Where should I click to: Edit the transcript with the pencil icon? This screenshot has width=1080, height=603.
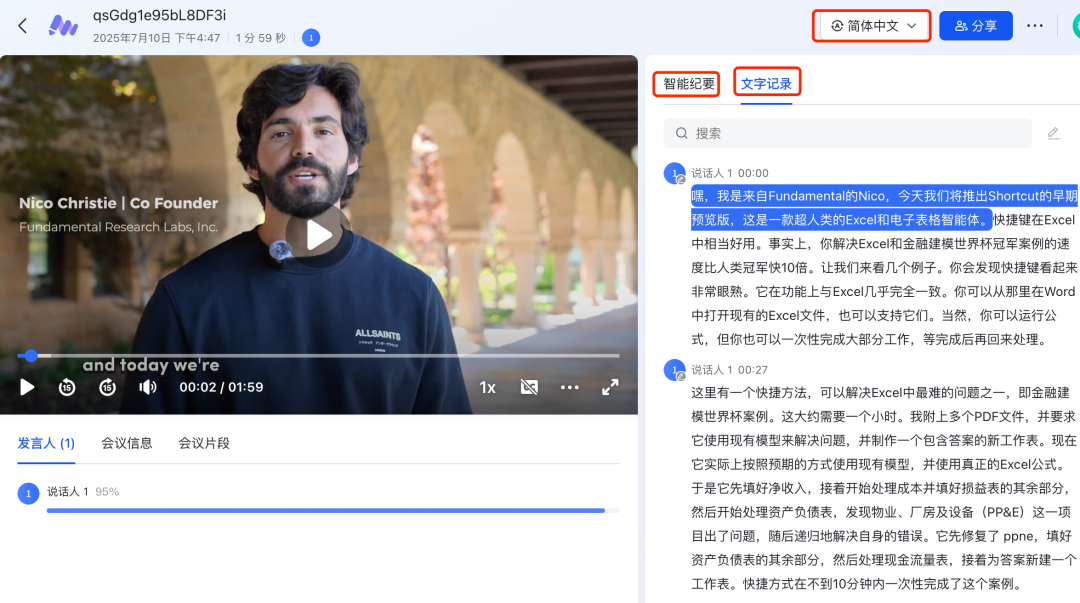pos(1053,133)
